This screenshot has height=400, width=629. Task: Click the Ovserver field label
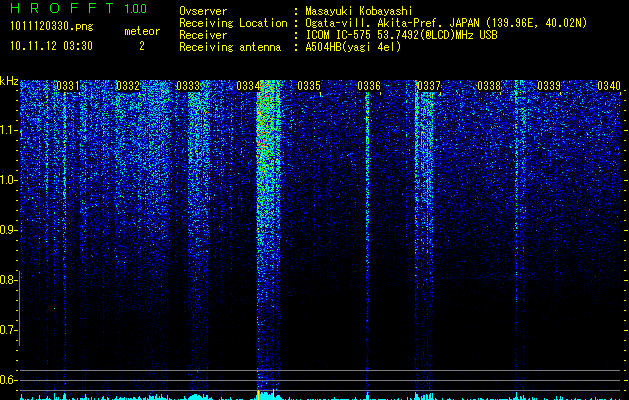point(203,11)
